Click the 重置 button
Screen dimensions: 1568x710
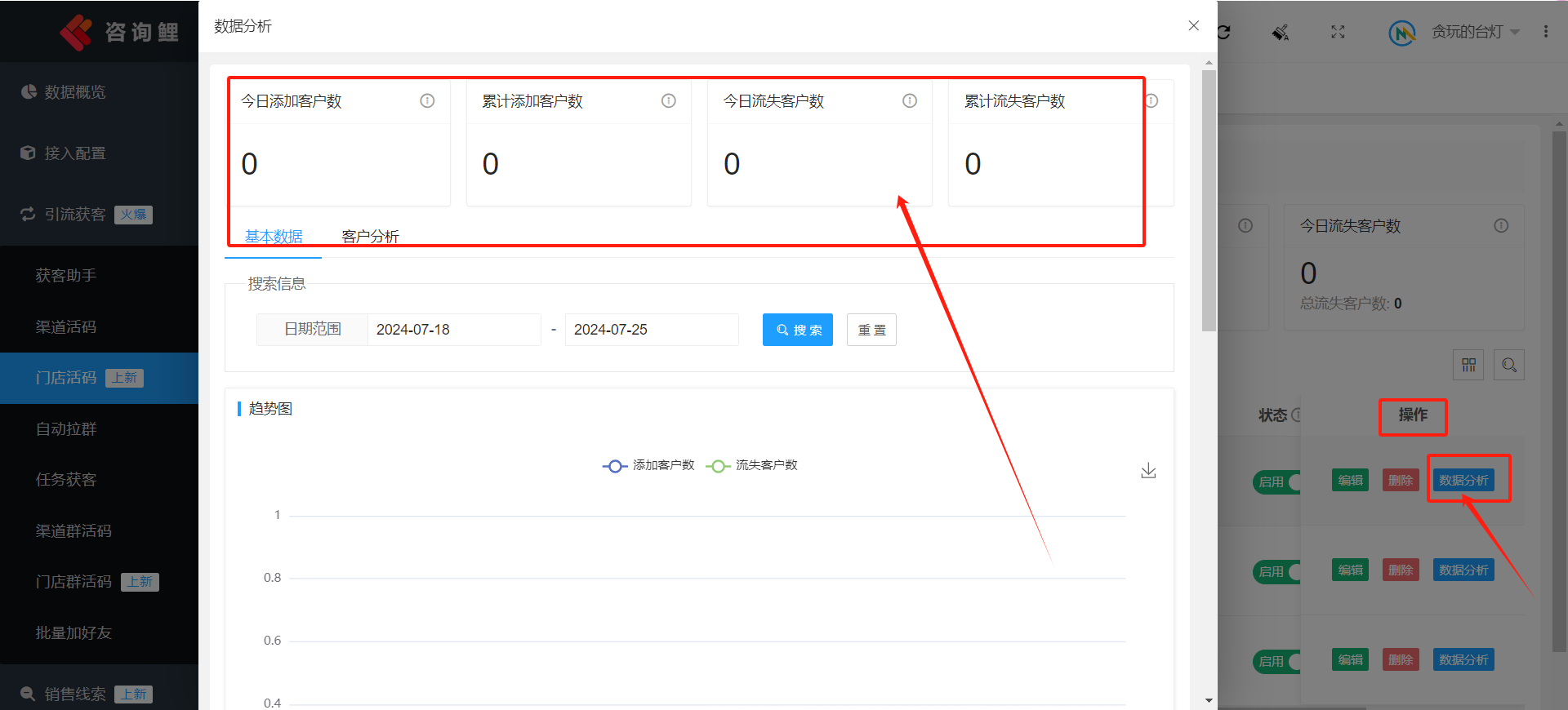coord(871,330)
